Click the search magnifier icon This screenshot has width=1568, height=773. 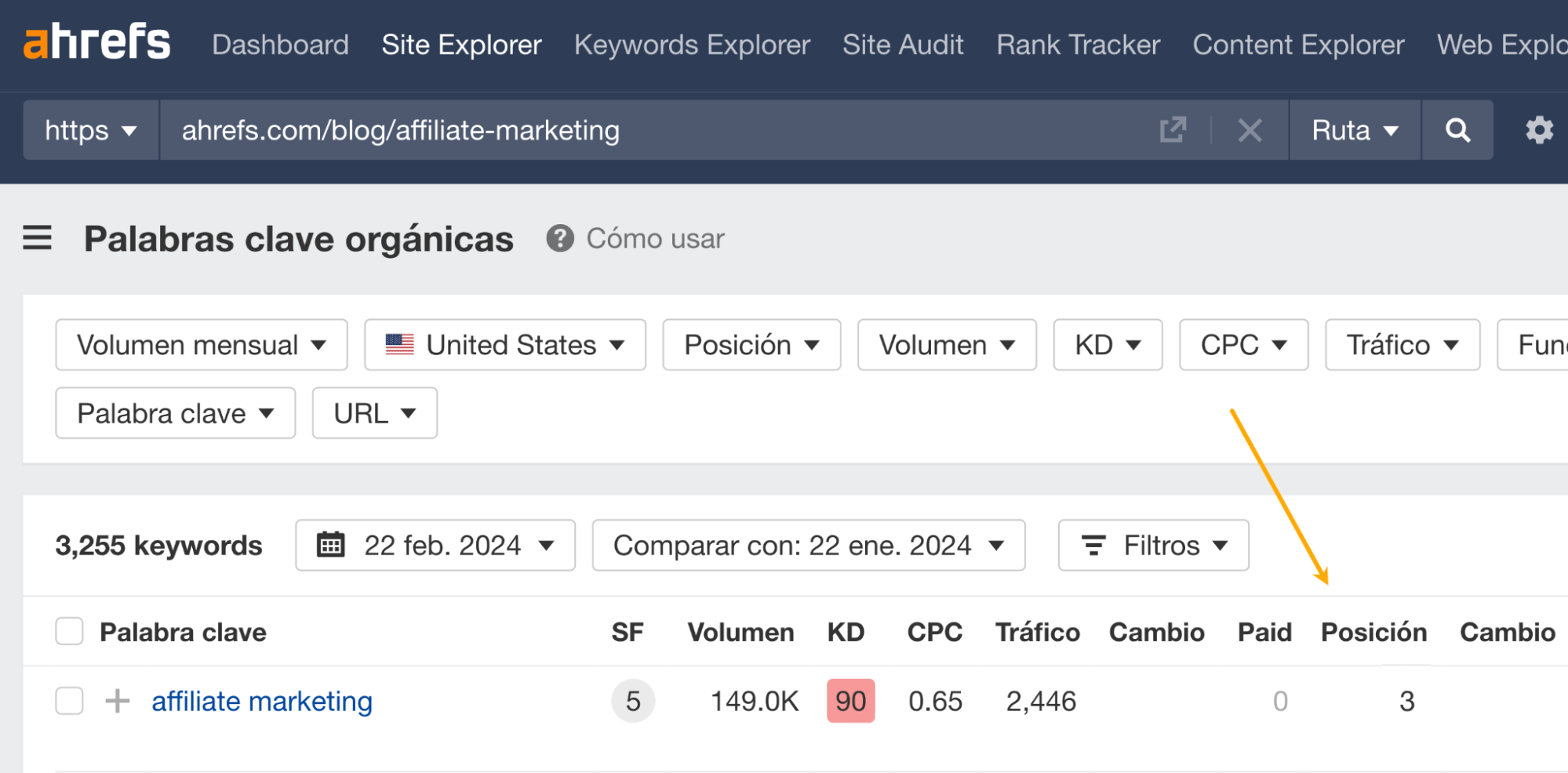[1457, 130]
